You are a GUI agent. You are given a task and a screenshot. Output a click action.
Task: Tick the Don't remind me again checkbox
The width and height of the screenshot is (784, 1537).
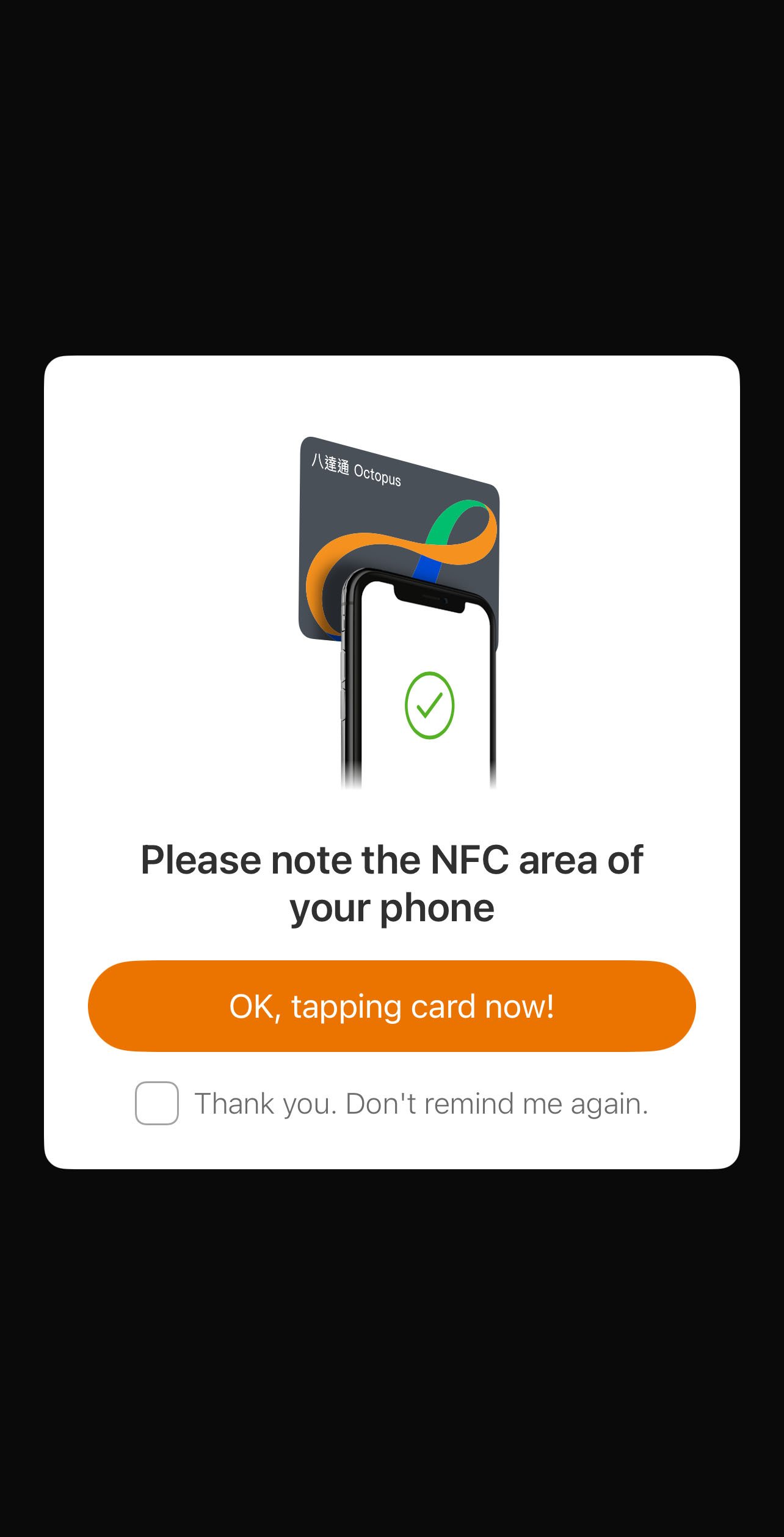pos(157,1103)
